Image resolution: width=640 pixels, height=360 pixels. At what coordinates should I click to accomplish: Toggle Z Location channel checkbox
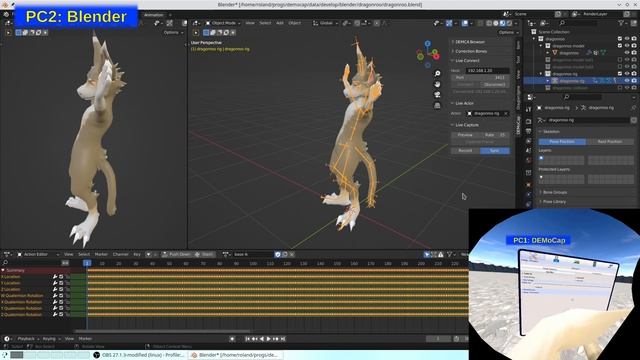pos(61,289)
